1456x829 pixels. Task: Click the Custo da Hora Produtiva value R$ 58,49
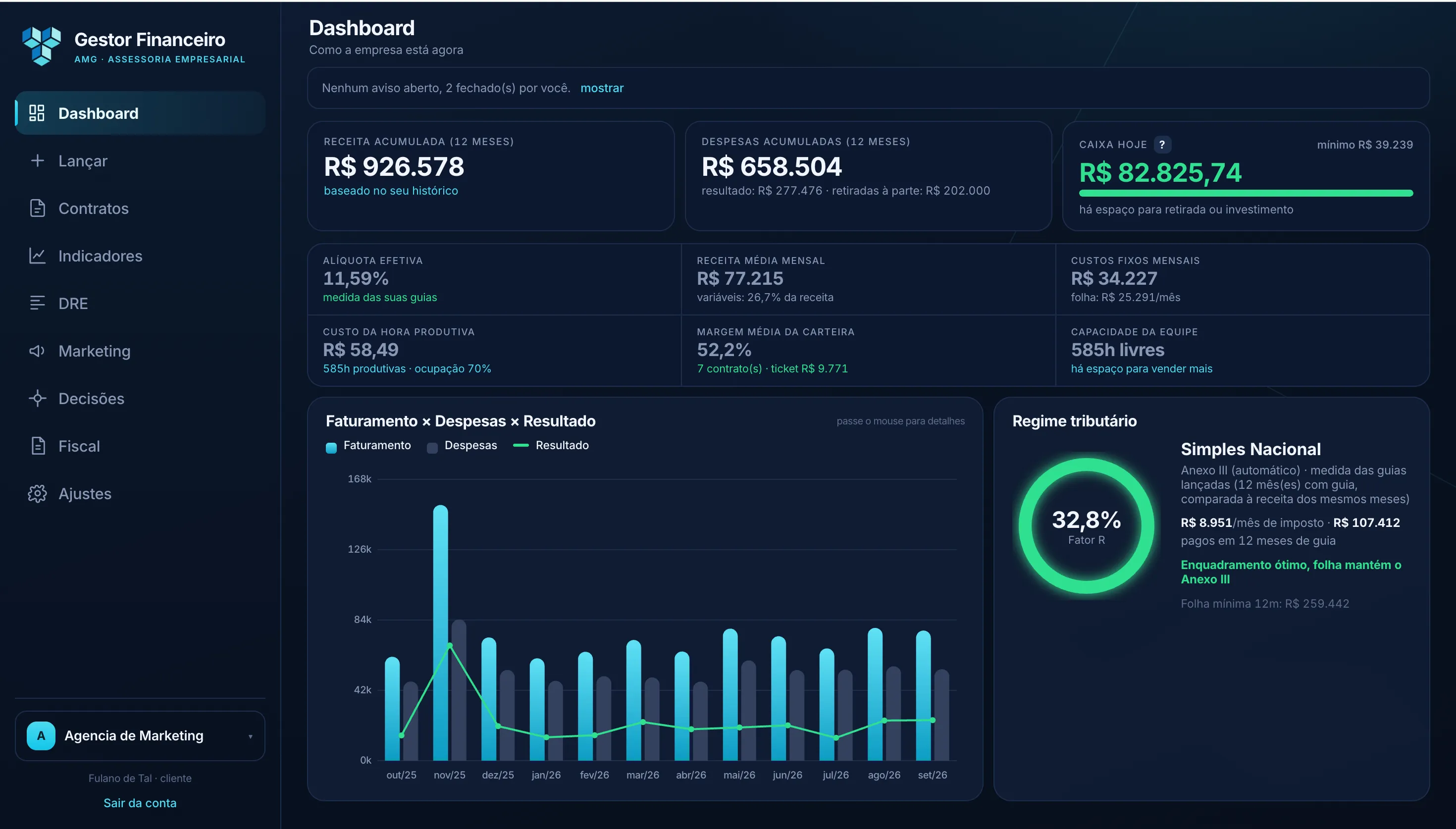pyautogui.click(x=361, y=350)
